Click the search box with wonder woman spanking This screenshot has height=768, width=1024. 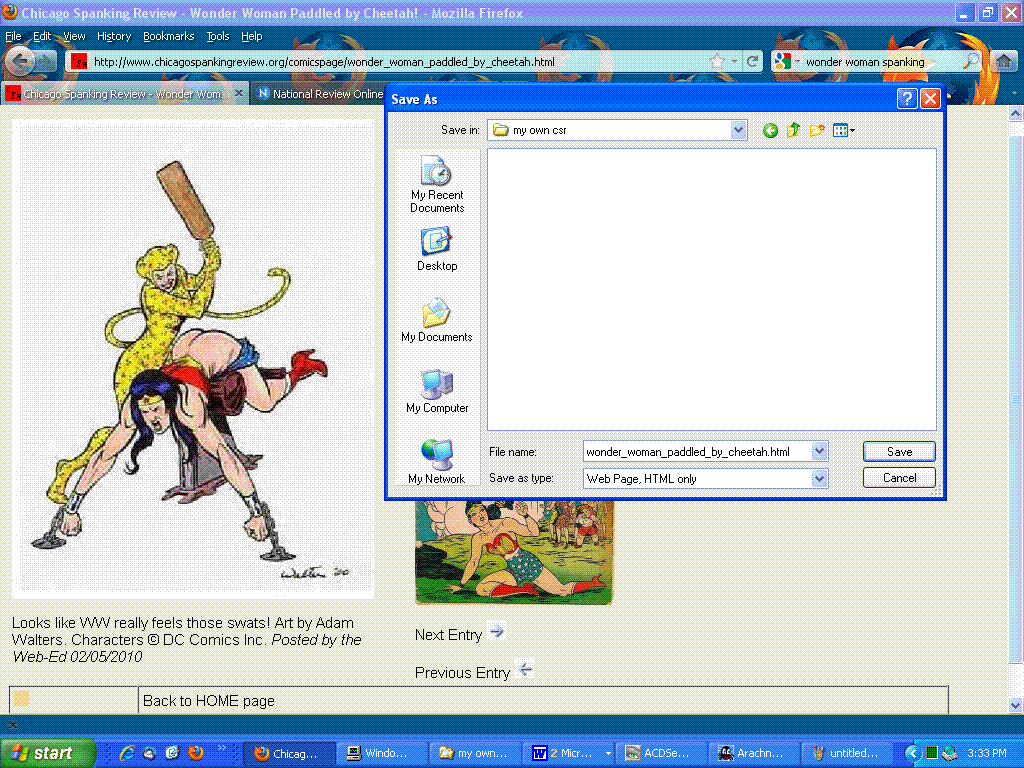click(x=882, y=62)
